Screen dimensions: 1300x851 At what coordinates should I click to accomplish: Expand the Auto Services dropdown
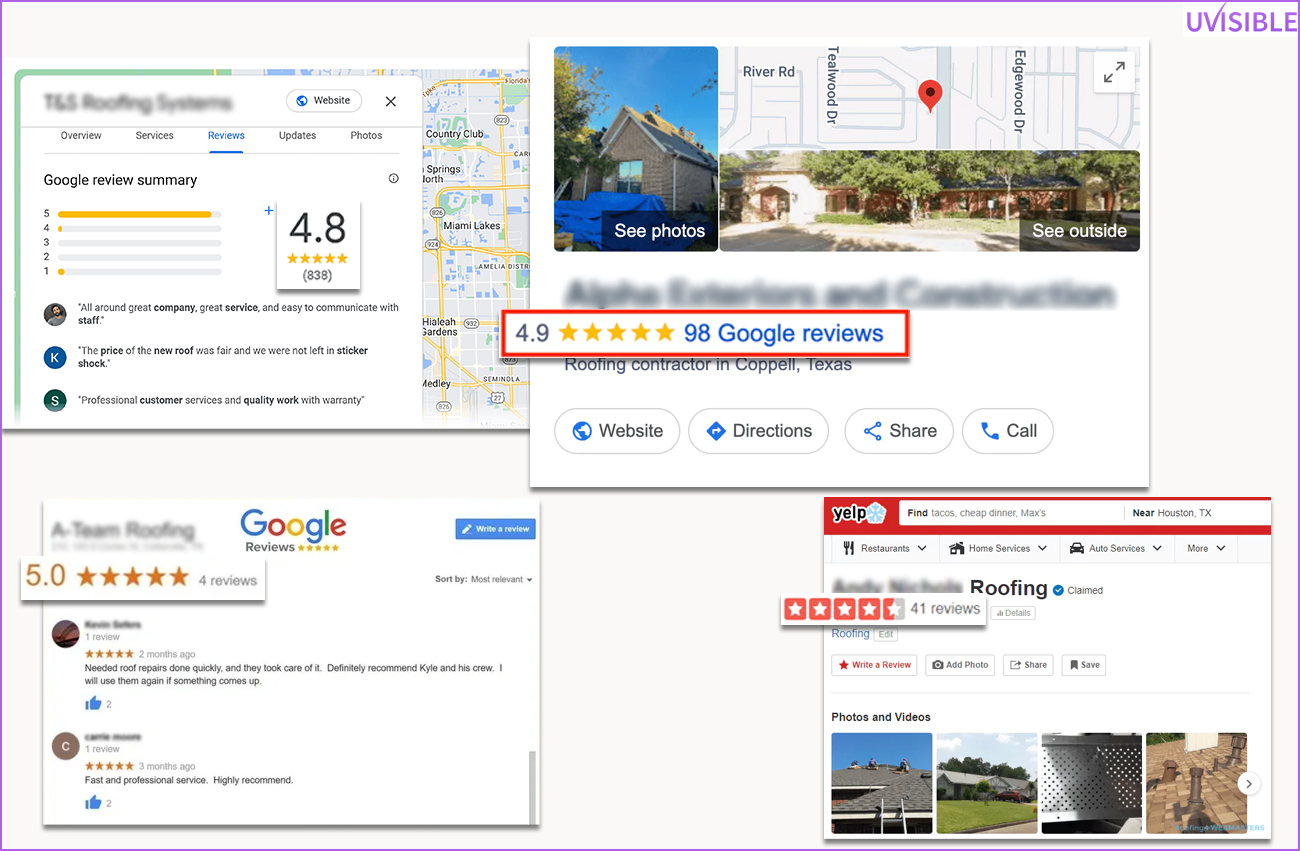click(x=1116, y=548)
